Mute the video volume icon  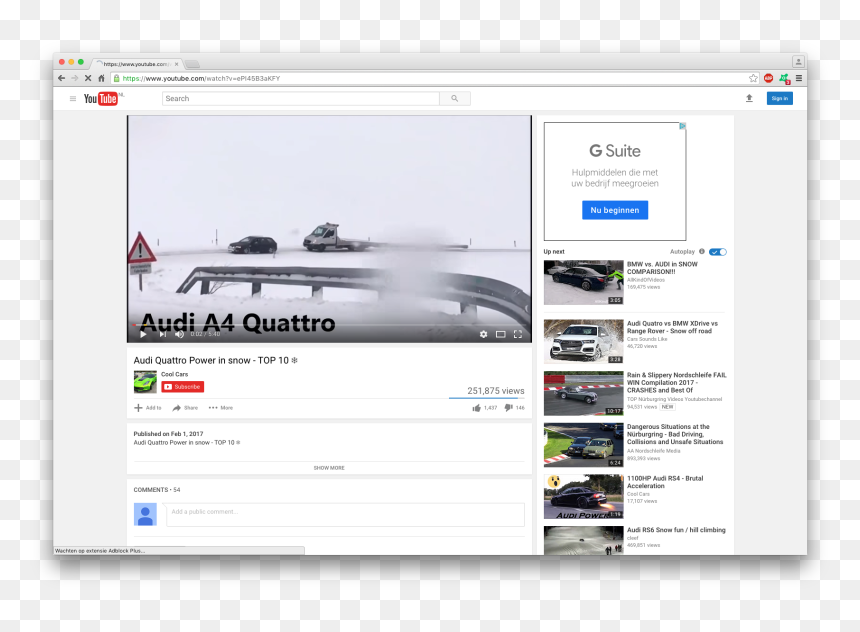click(179, 334)
